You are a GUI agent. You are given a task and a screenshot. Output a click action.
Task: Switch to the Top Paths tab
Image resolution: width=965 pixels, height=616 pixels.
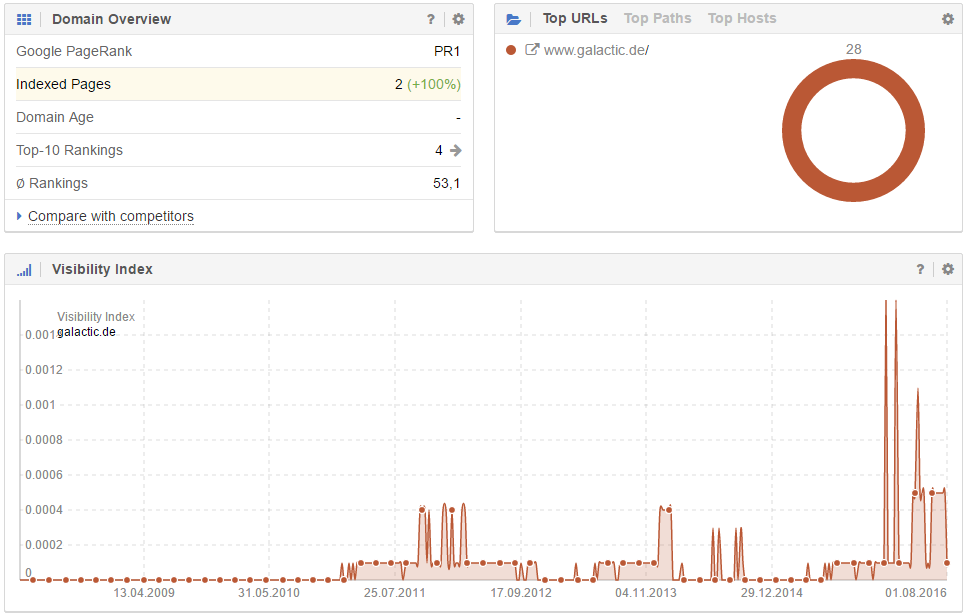click(657, 18)
